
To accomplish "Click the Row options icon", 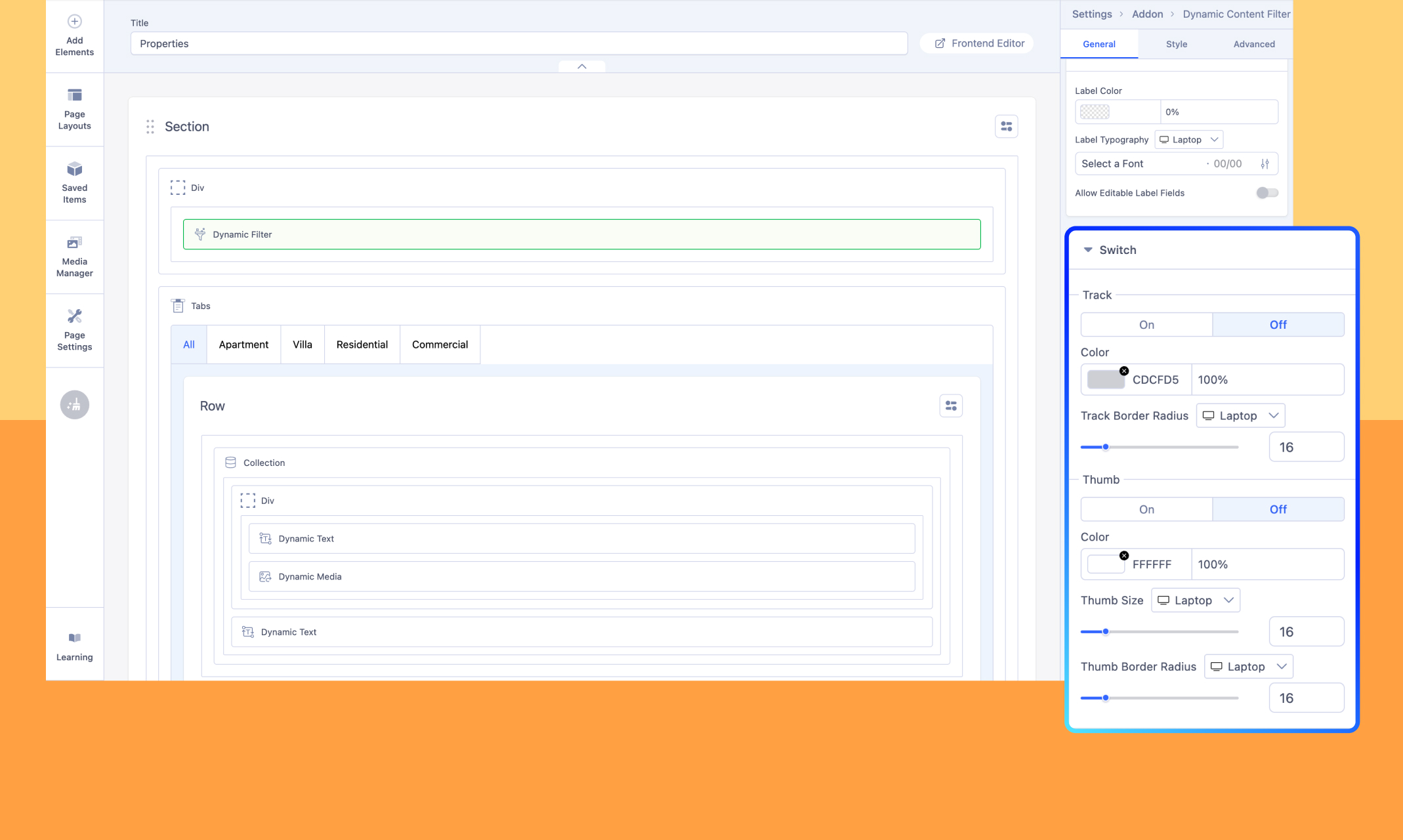I will [x=950, y=406].
